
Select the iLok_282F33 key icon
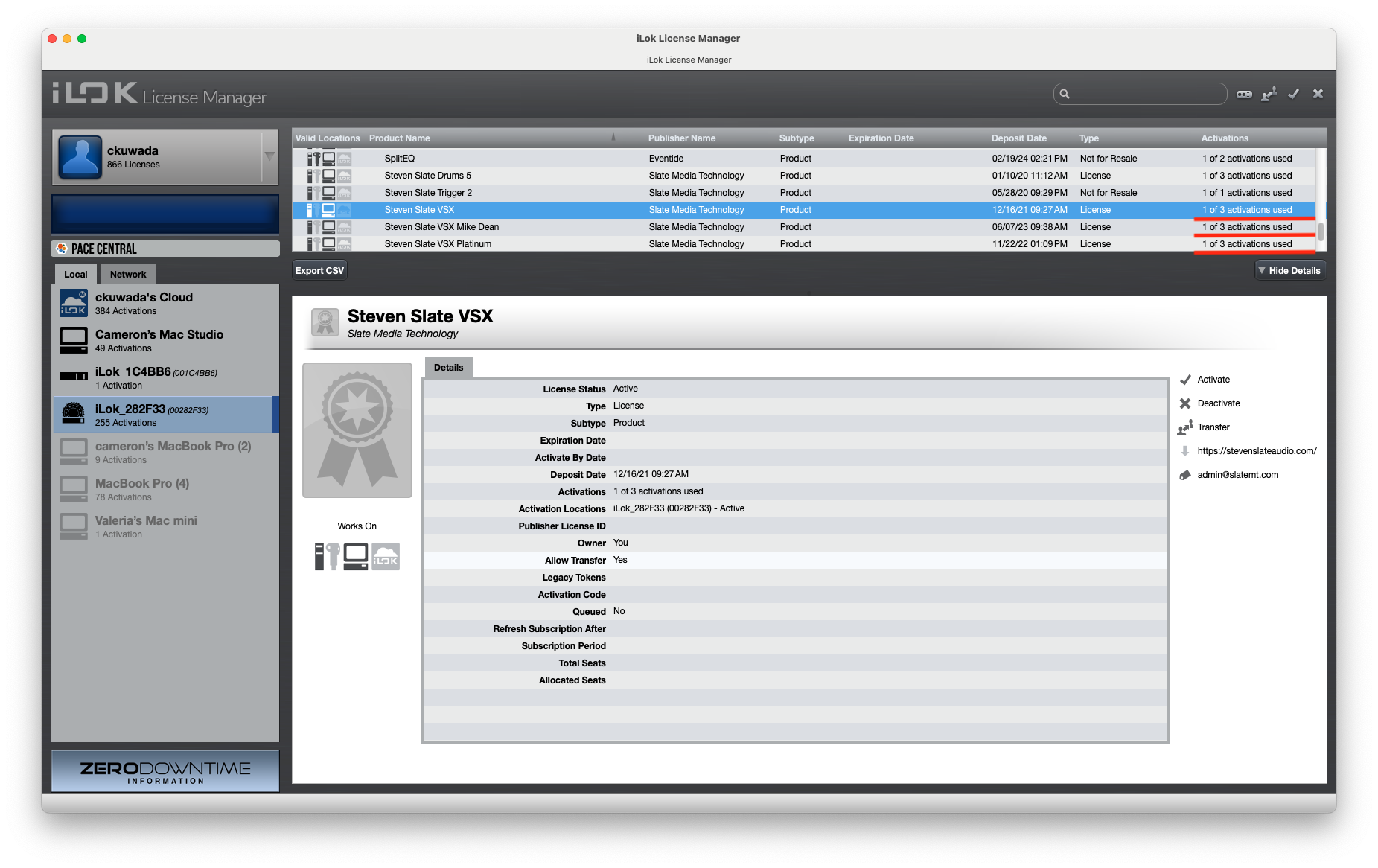(x=74, y=413)
